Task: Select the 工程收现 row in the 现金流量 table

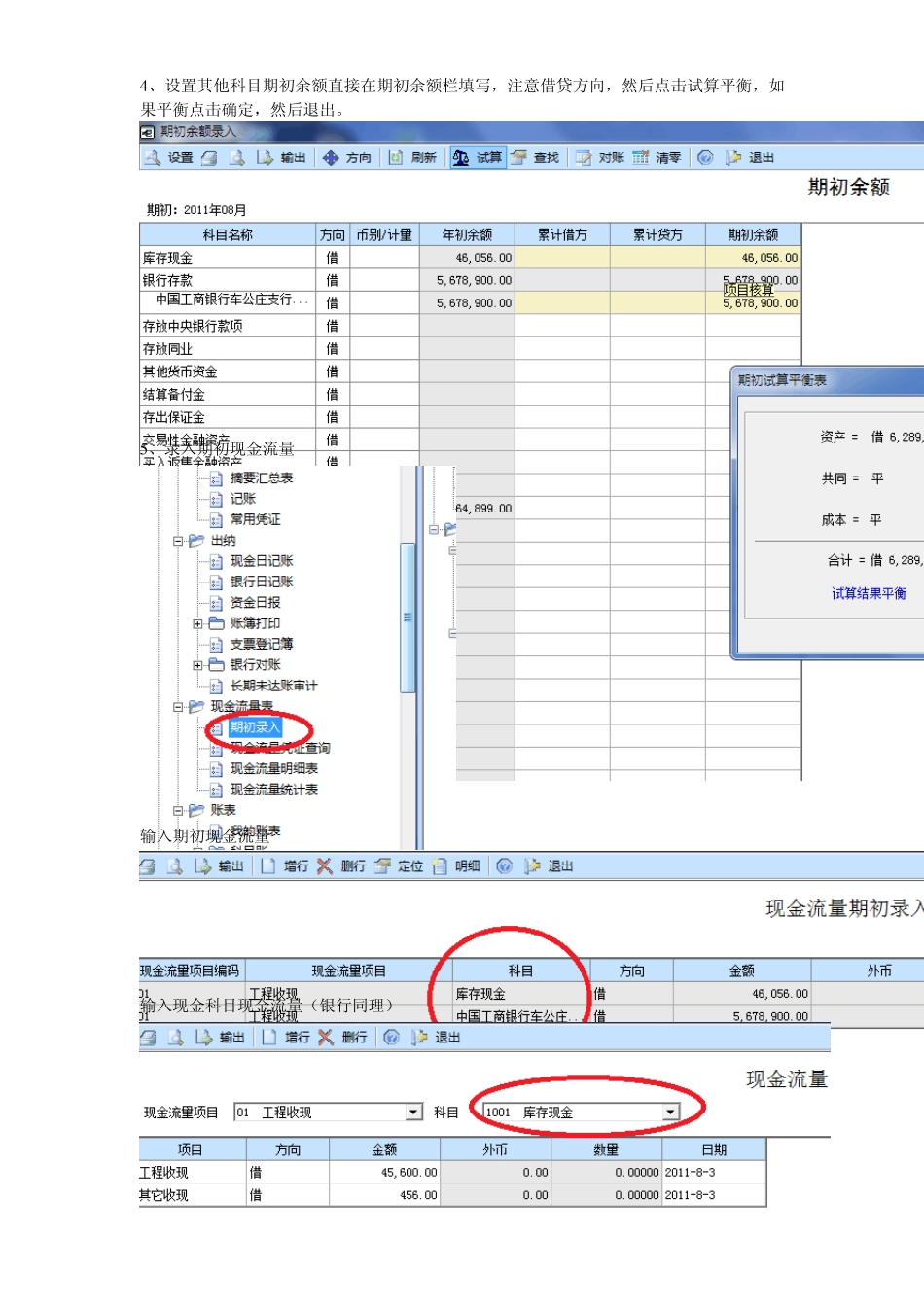Action: [453, 1173]
